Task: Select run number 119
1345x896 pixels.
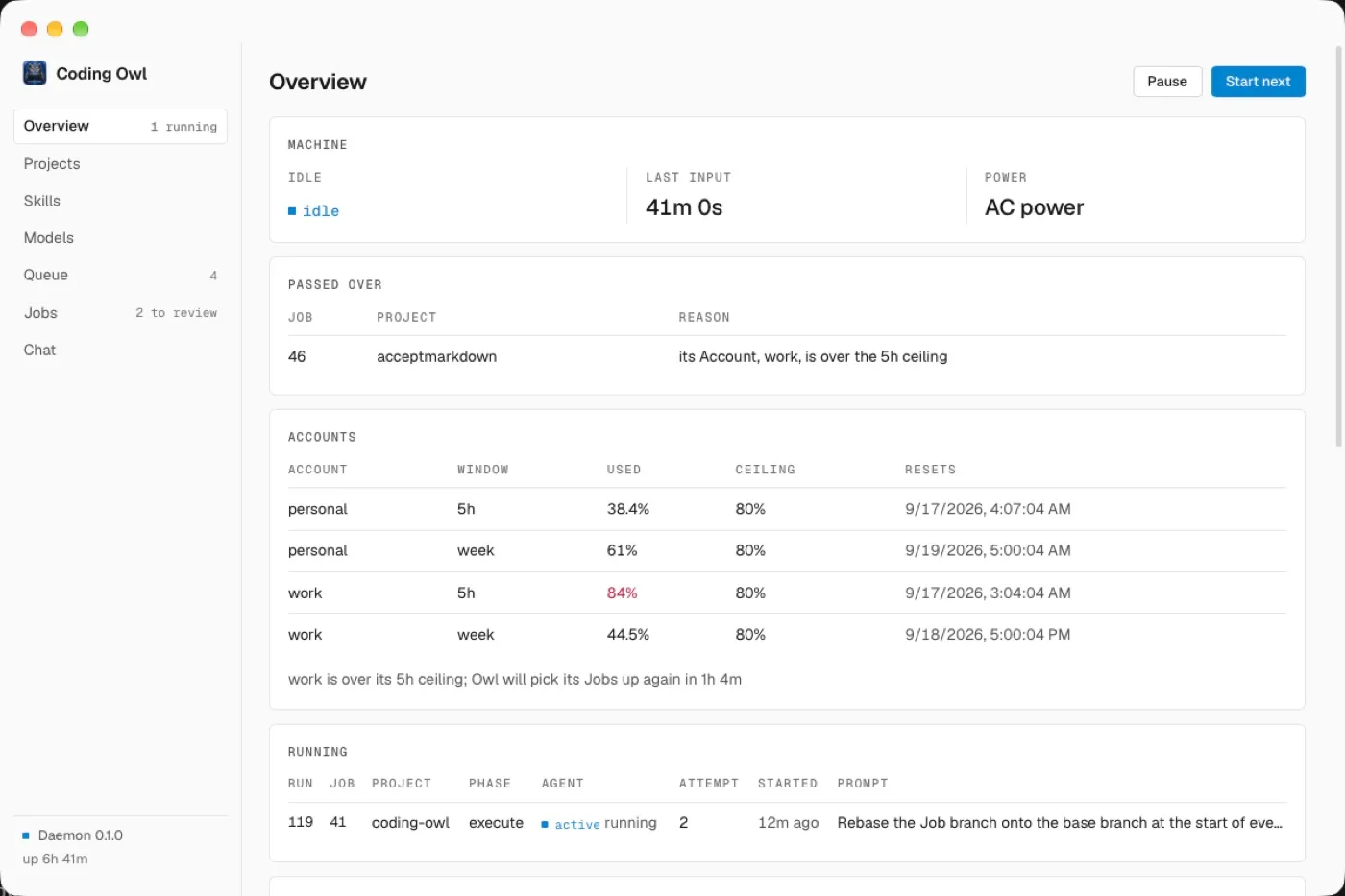Action: pos(301,822)
